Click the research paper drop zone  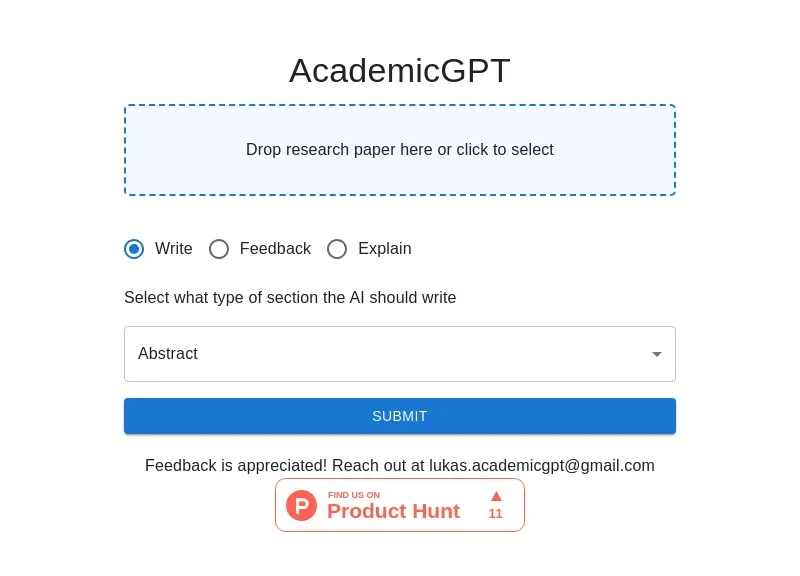(400, 149)
